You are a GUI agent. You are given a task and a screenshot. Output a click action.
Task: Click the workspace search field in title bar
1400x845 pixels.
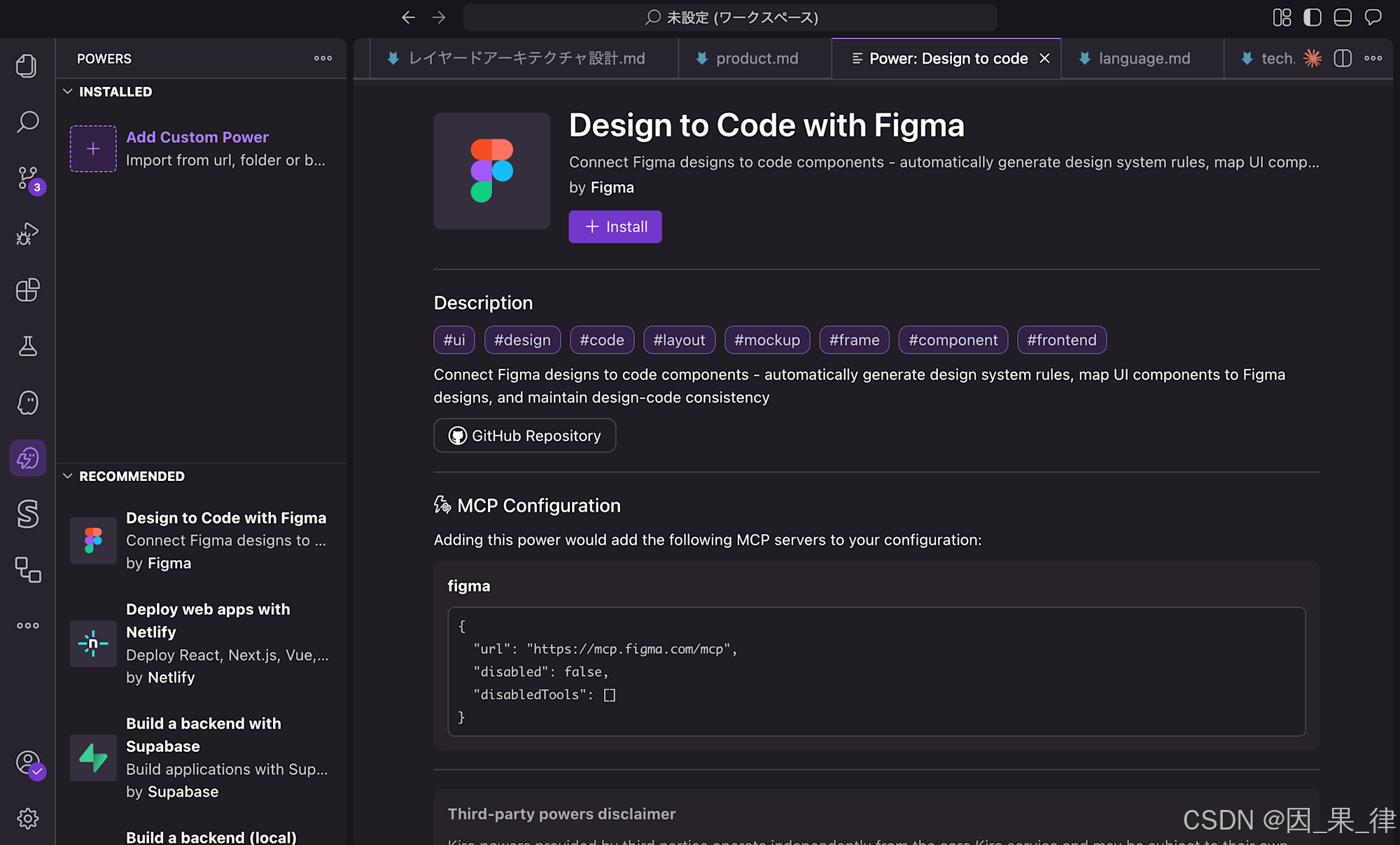(730, 18)
